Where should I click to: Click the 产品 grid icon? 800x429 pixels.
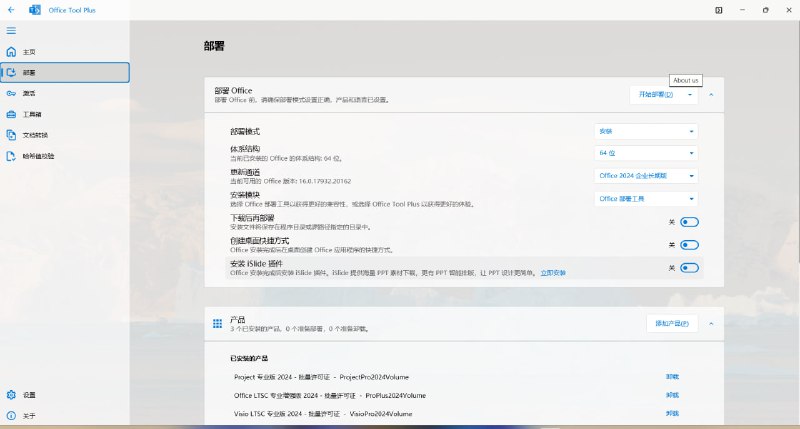coord(217,323)
